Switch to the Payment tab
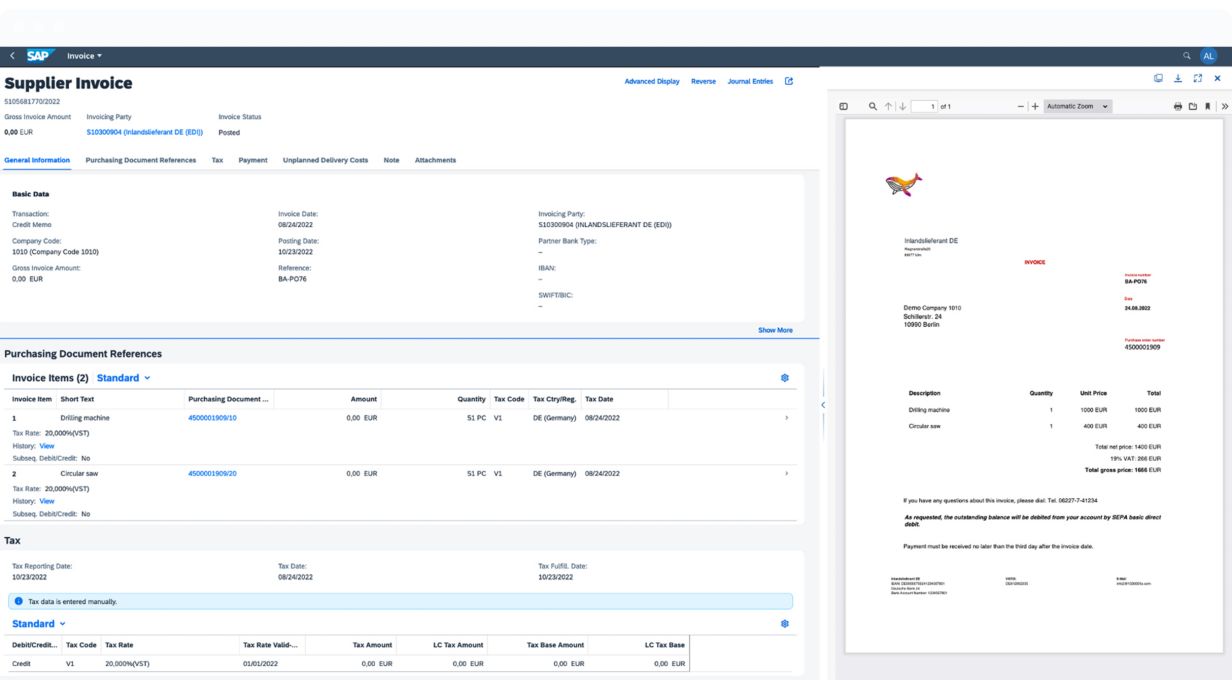The width and height of the screenshot is (1232, 680). pyautogui.click(x=252, y=160)
